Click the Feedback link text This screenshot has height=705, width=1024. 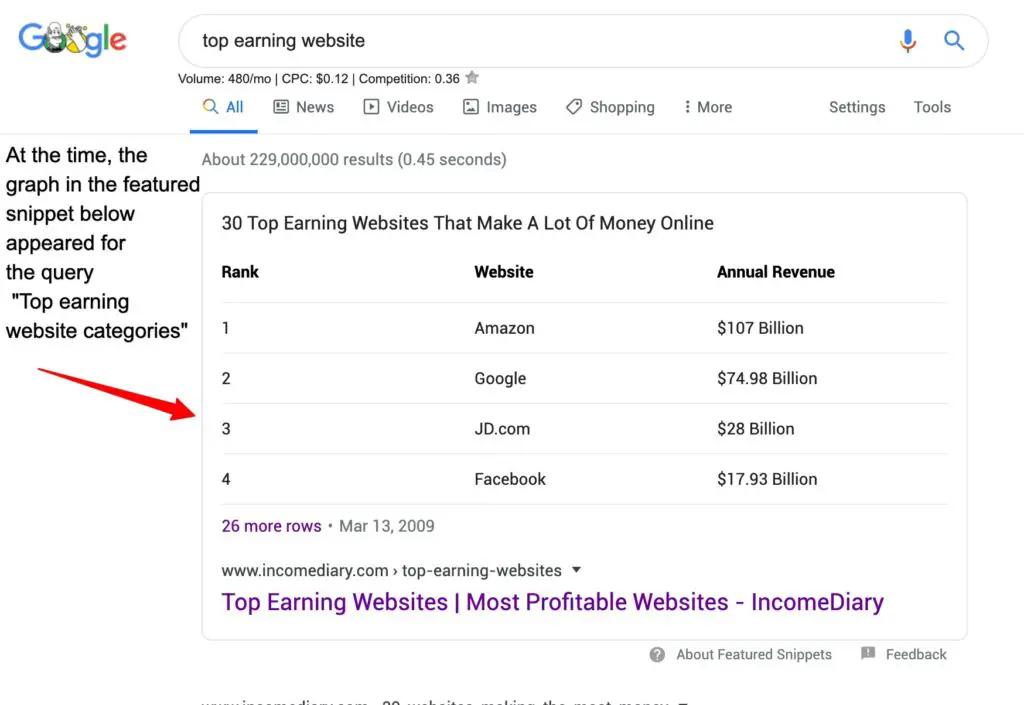pyautogui.click(x=916, y=654)
